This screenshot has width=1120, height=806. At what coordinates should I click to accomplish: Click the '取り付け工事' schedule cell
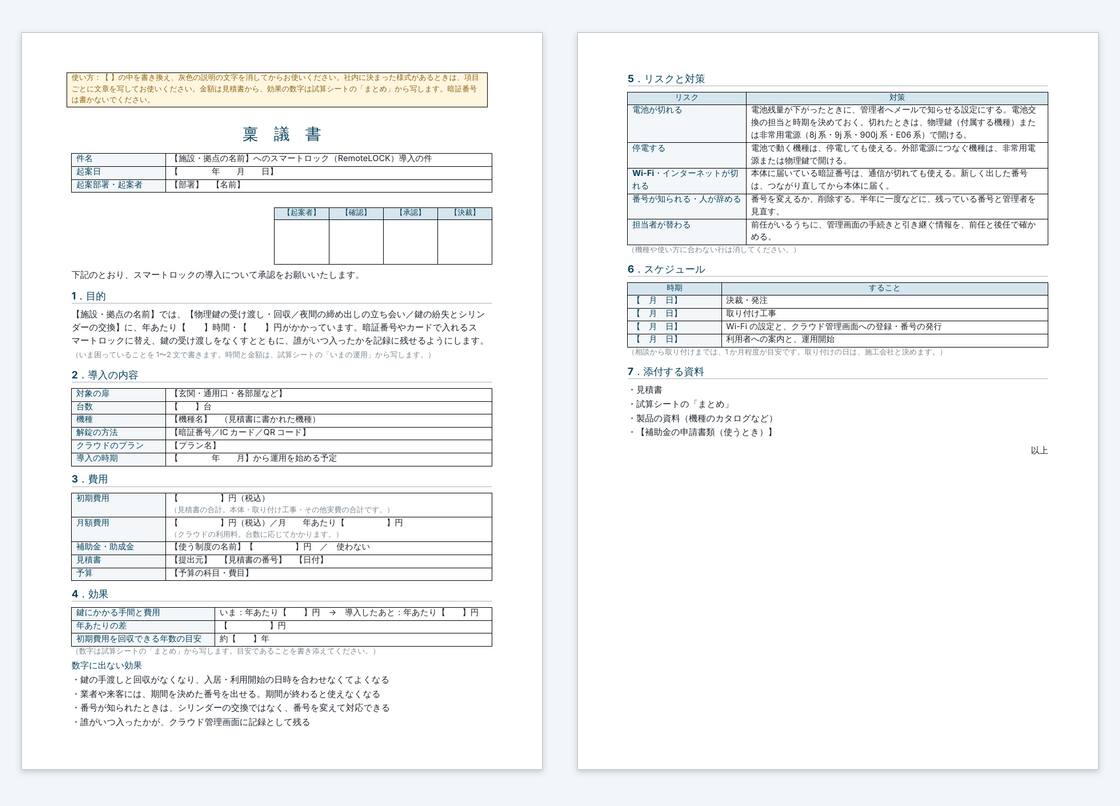coord(884,314)
